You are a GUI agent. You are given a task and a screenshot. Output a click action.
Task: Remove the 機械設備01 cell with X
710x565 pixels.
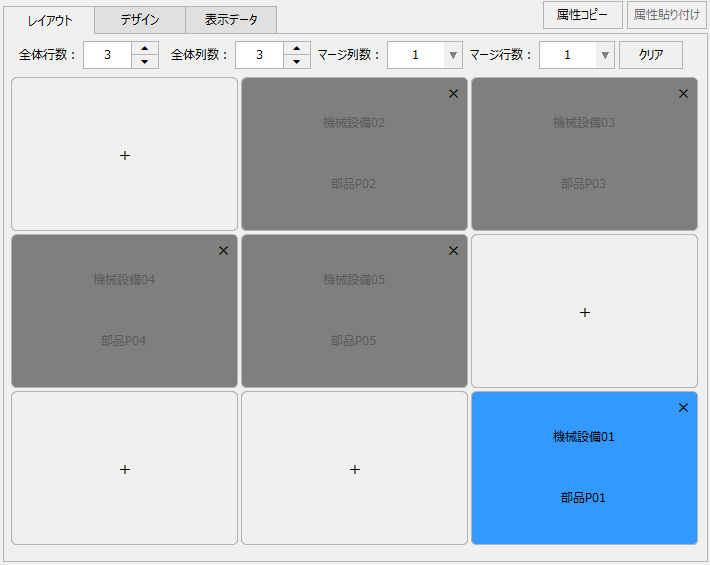683,408
